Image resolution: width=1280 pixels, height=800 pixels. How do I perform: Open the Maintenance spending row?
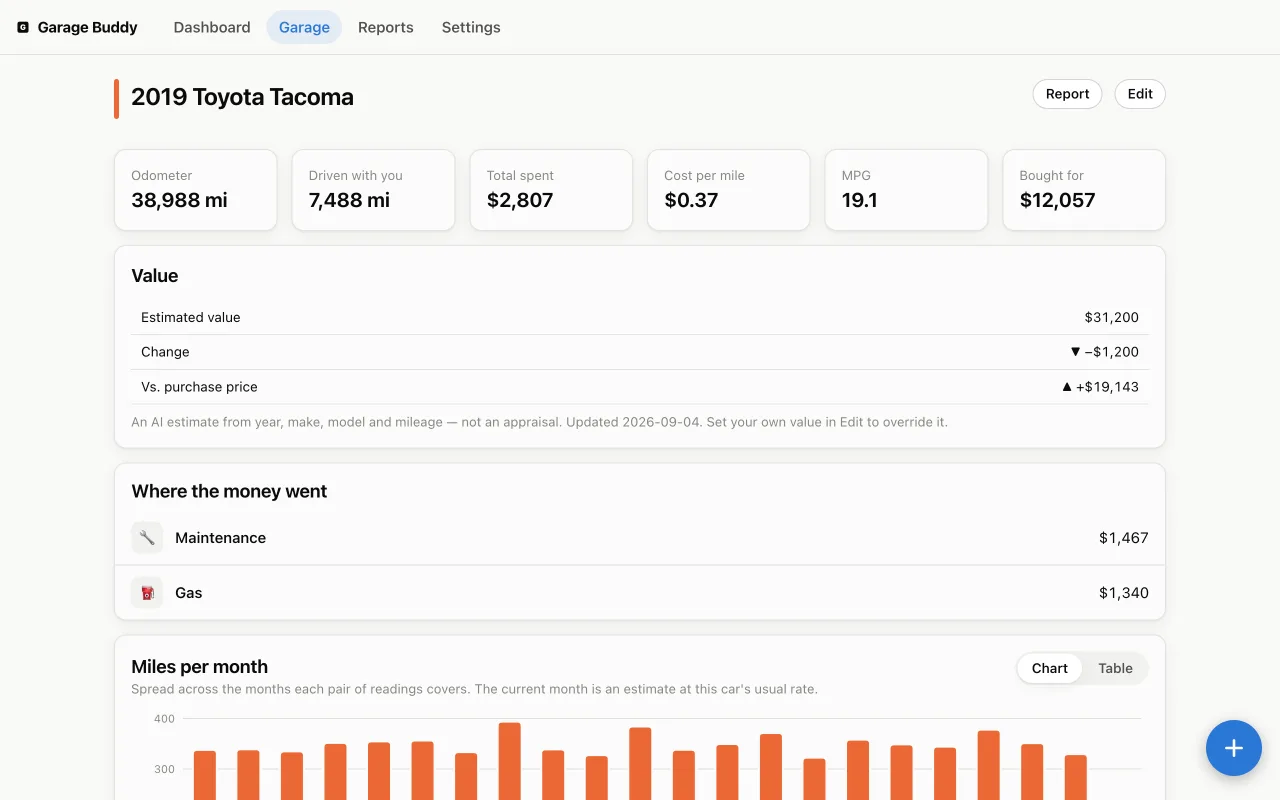(640, 538)
